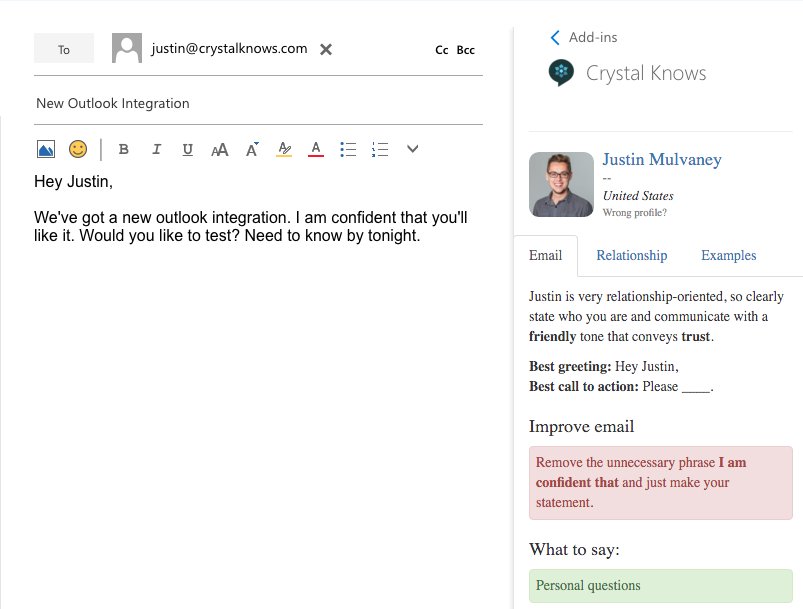Click the 'Best call to action:' line
The height and width of the screenshot is (609, 803).
(621, 387)
